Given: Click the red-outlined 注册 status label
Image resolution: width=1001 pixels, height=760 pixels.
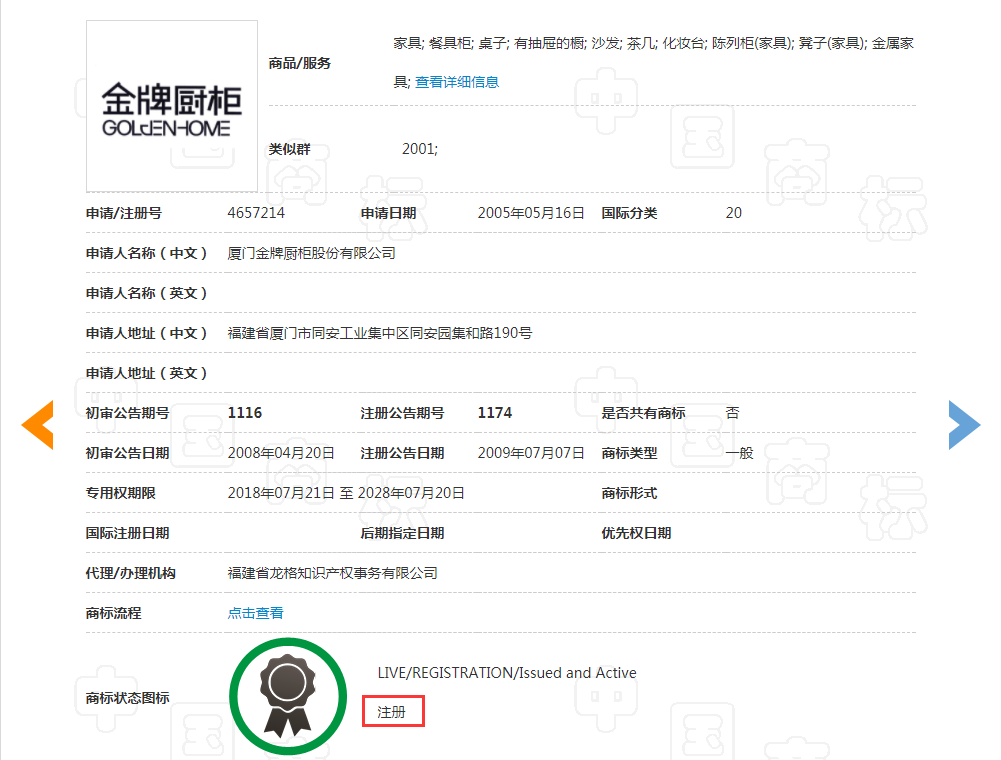Looking at the screenshot, I should [393, 711].
